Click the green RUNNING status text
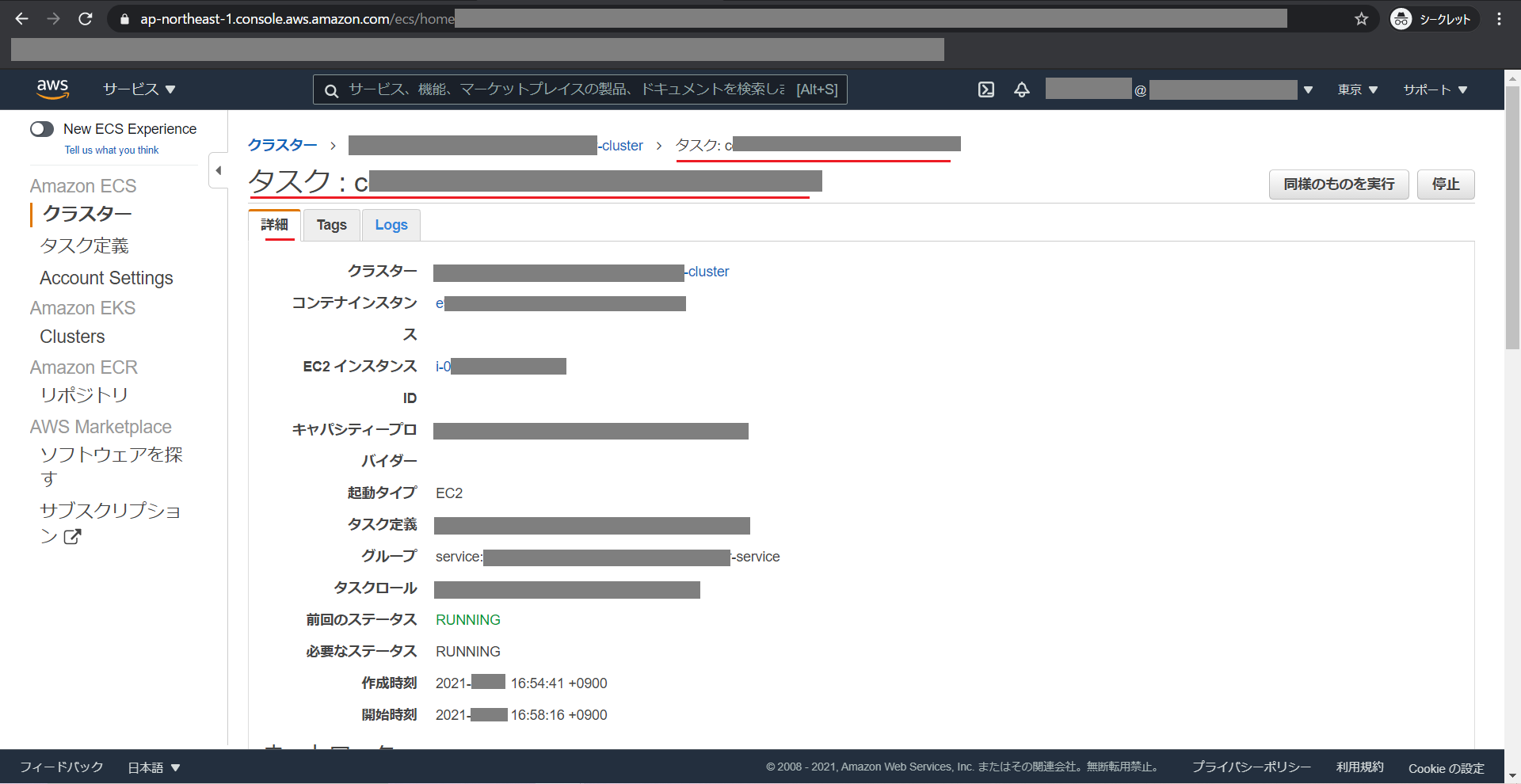The width and height of the screenshot is (1521, 784). [468, 620]
